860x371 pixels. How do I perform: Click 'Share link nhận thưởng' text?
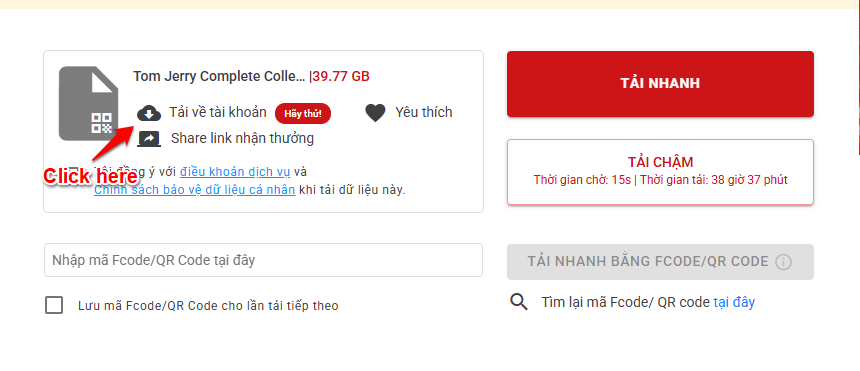point(242,138)
